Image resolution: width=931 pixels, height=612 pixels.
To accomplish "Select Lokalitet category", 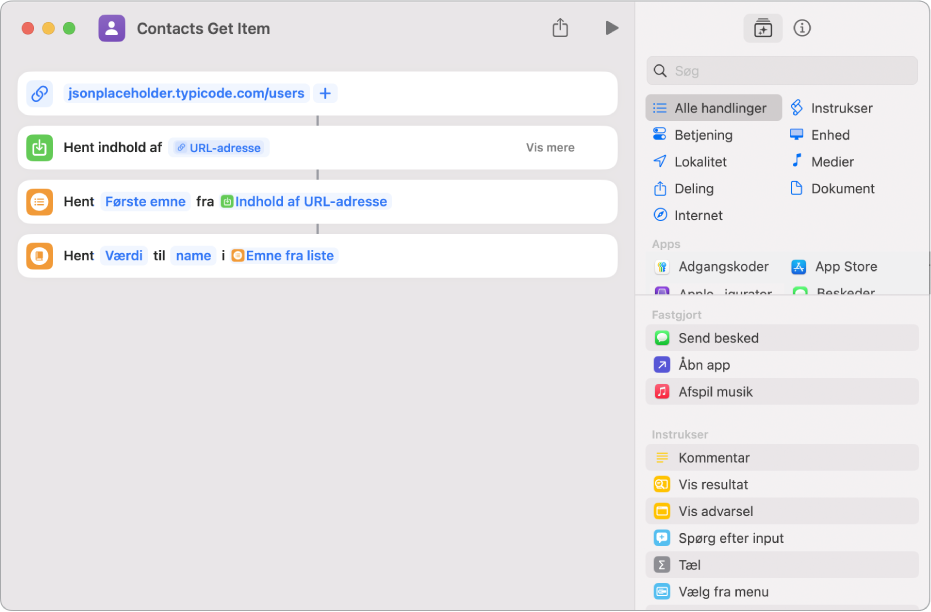I will click(690, 161).
